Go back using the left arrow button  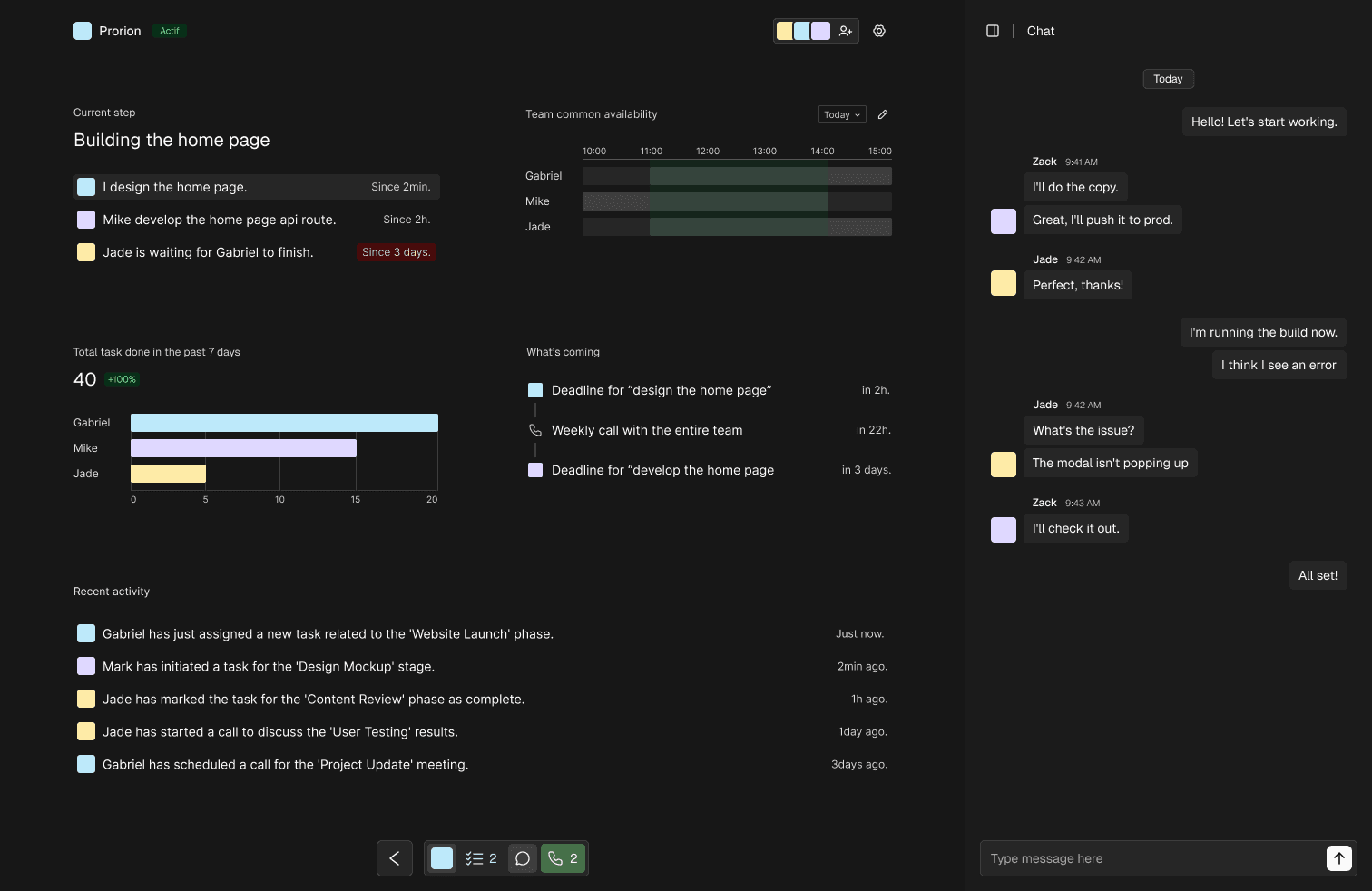[x=395, y=858]
